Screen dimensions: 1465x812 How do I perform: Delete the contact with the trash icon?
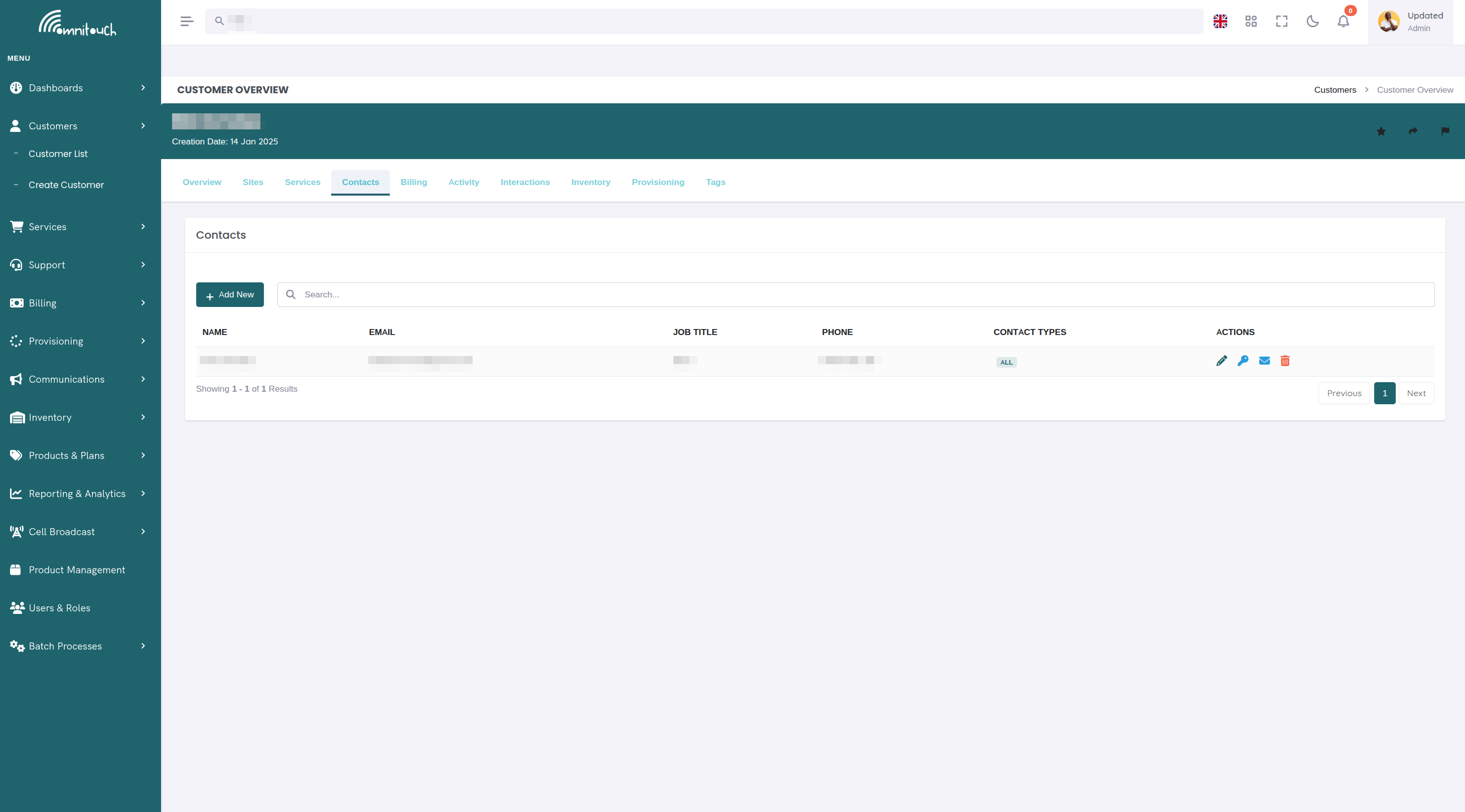(1285, 361)
